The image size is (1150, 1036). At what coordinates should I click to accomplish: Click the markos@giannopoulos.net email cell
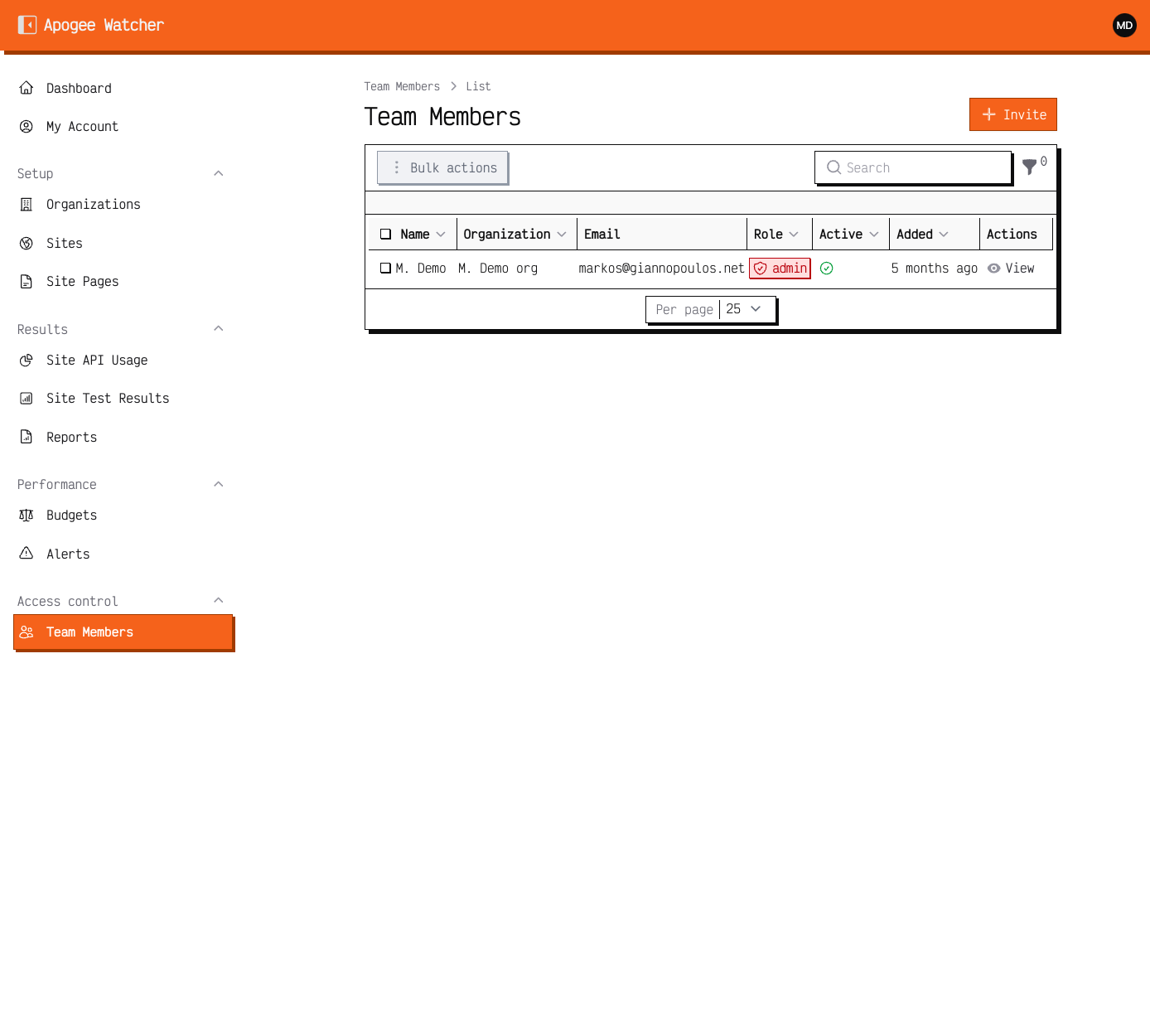coord(661,269)
